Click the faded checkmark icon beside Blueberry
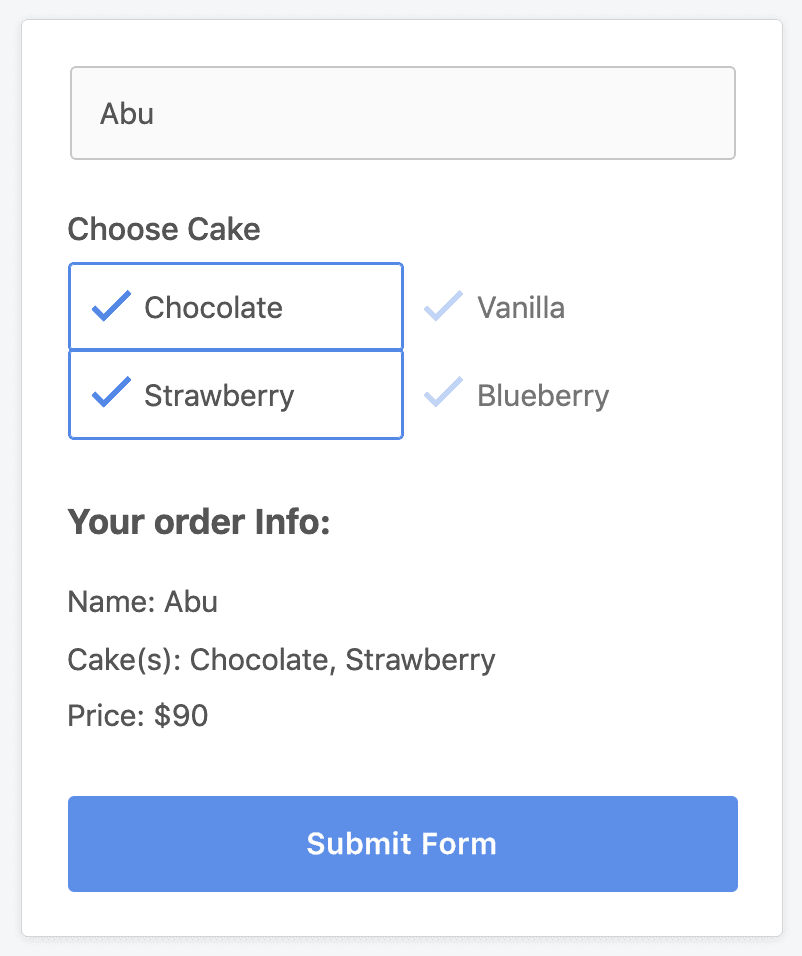 coord(443,393)
